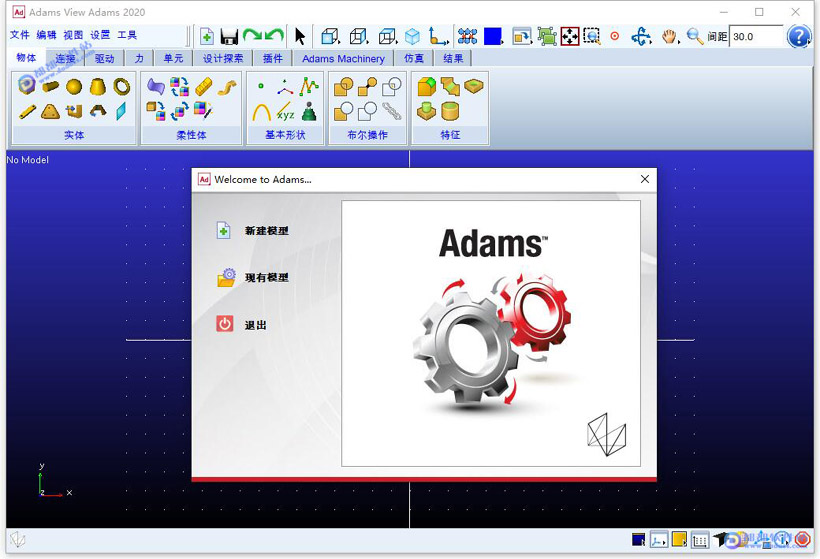
Task: Open the 文件 menu
Action: coord(19,35)
